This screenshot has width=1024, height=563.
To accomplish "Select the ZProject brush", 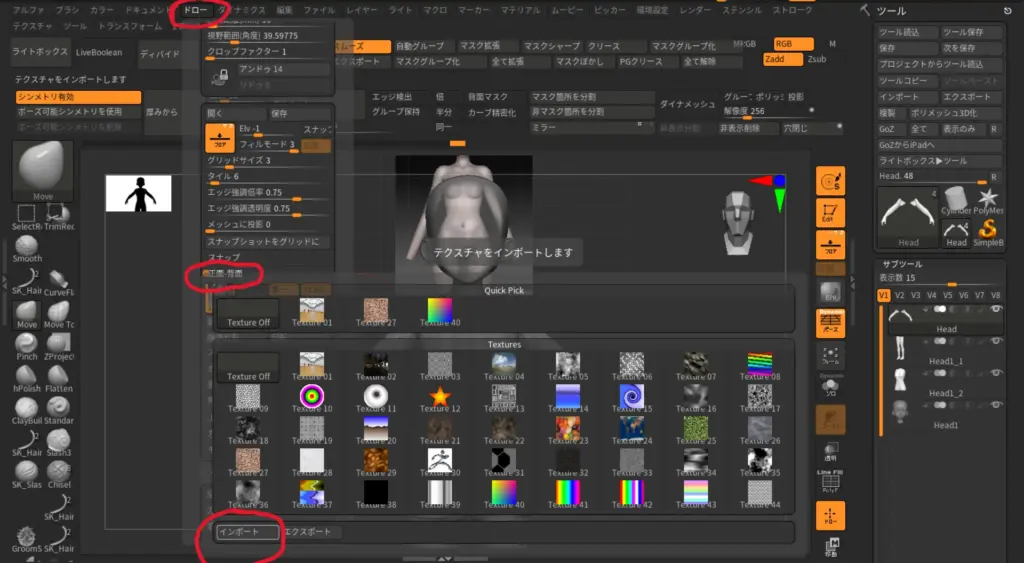I will coord(58,346).
